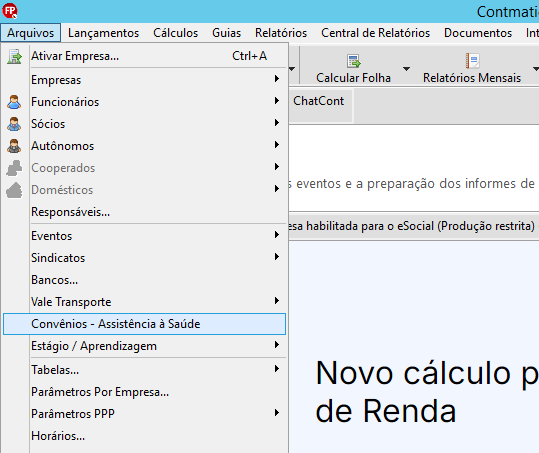Viewport: 539px width, 453px height.
Task: Open dropdown arrow left of Calcular Folha
Action: [292, 69]
